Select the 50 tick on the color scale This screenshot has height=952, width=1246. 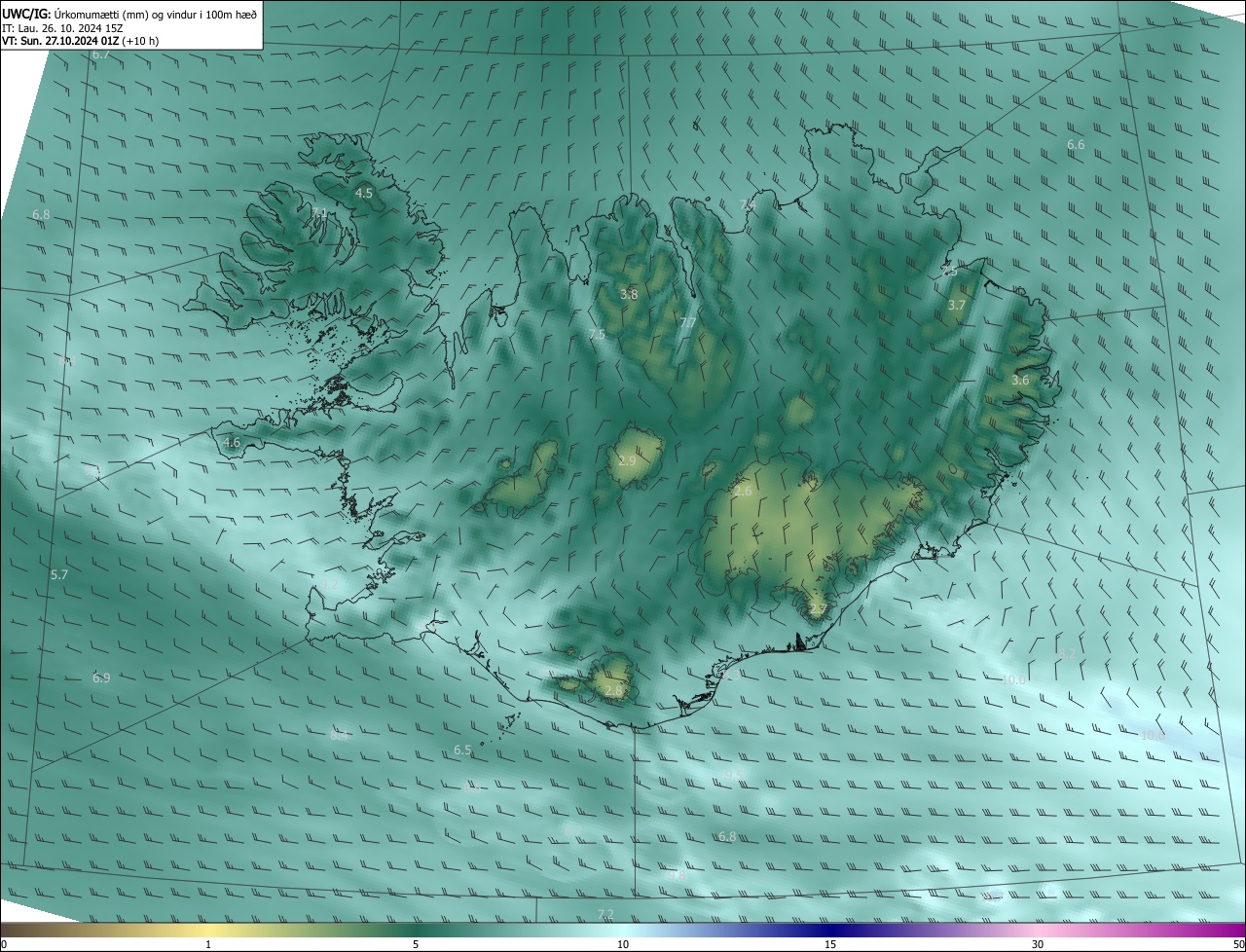1238,944
